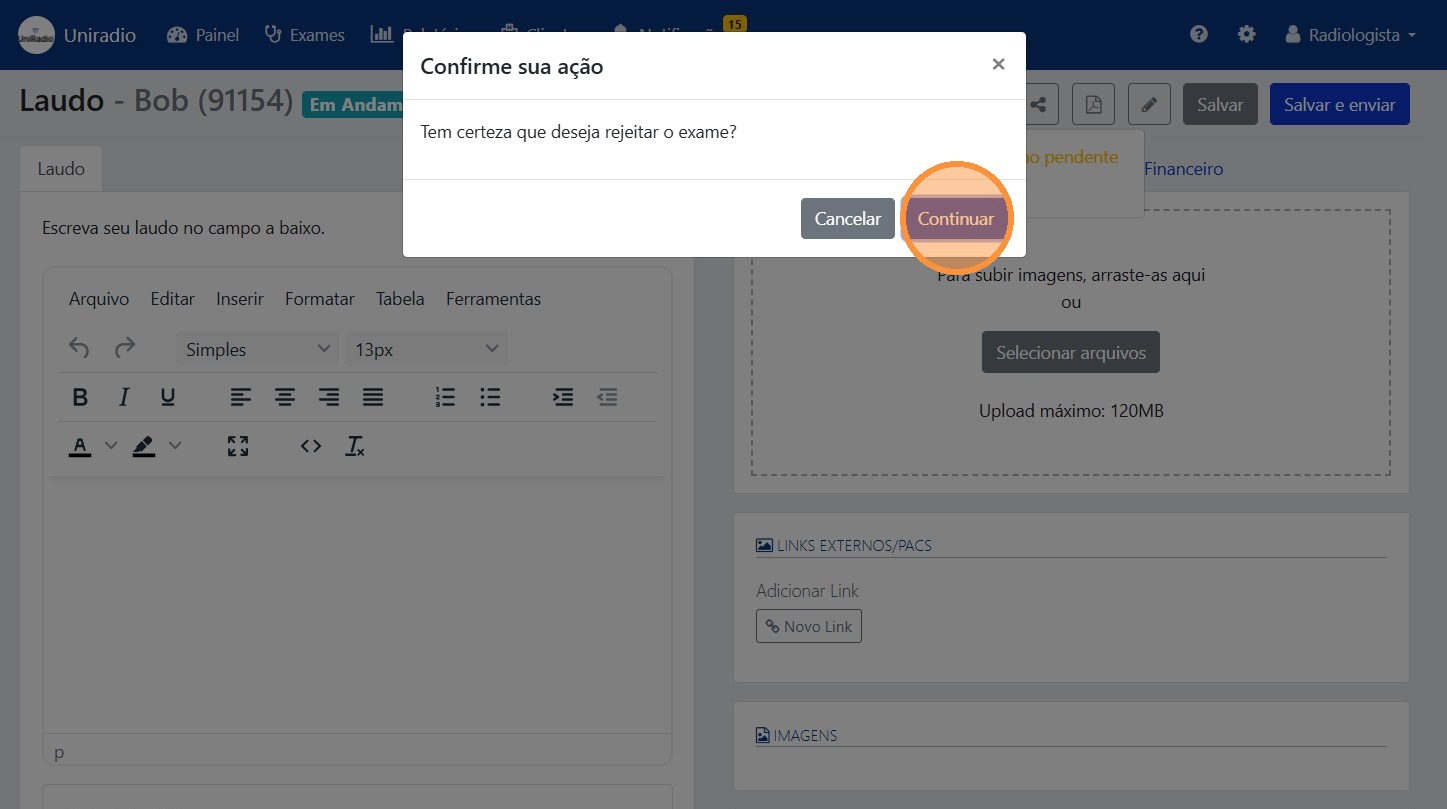The image size is (1447, 809).
Task: Click Cancelar in the confirmation dialog
Action: (847, 219)
